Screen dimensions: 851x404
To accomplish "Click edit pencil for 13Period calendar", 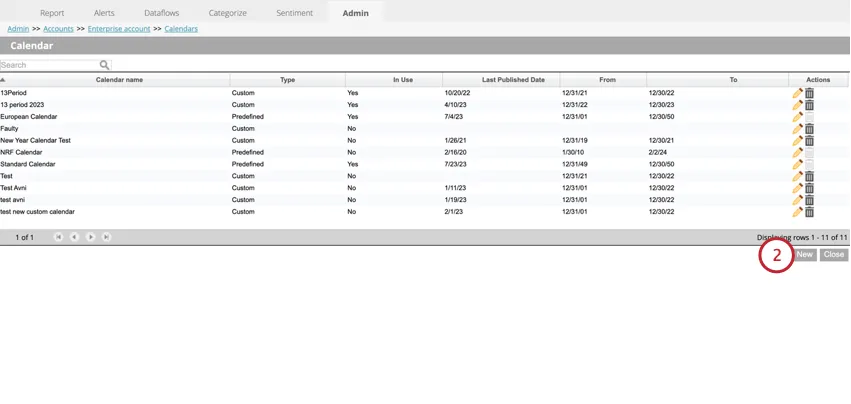I will pos(797,93).
